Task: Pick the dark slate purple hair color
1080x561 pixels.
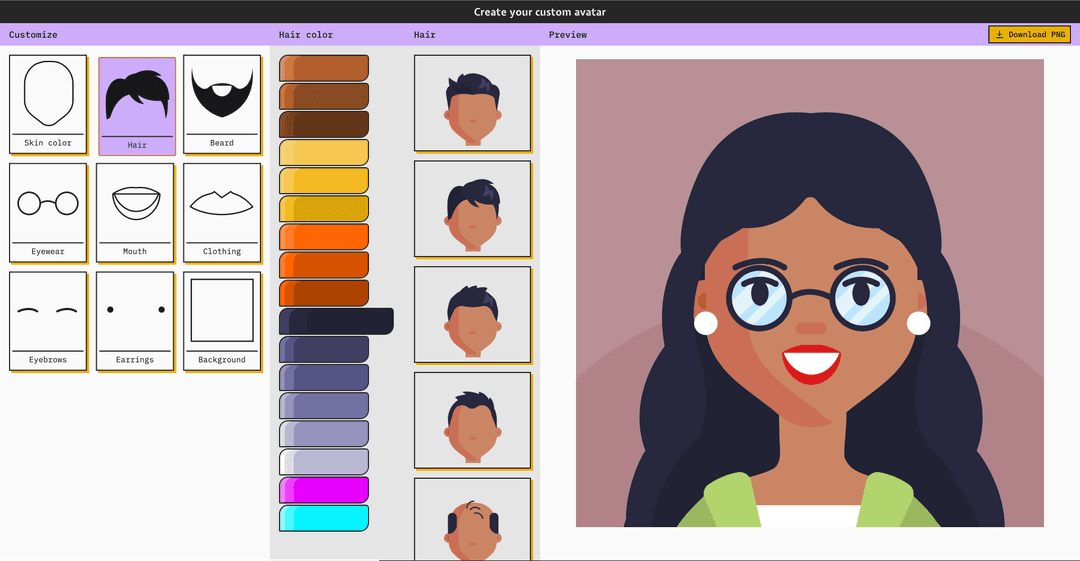Action: pyautogui.click(x=324, y=349)
